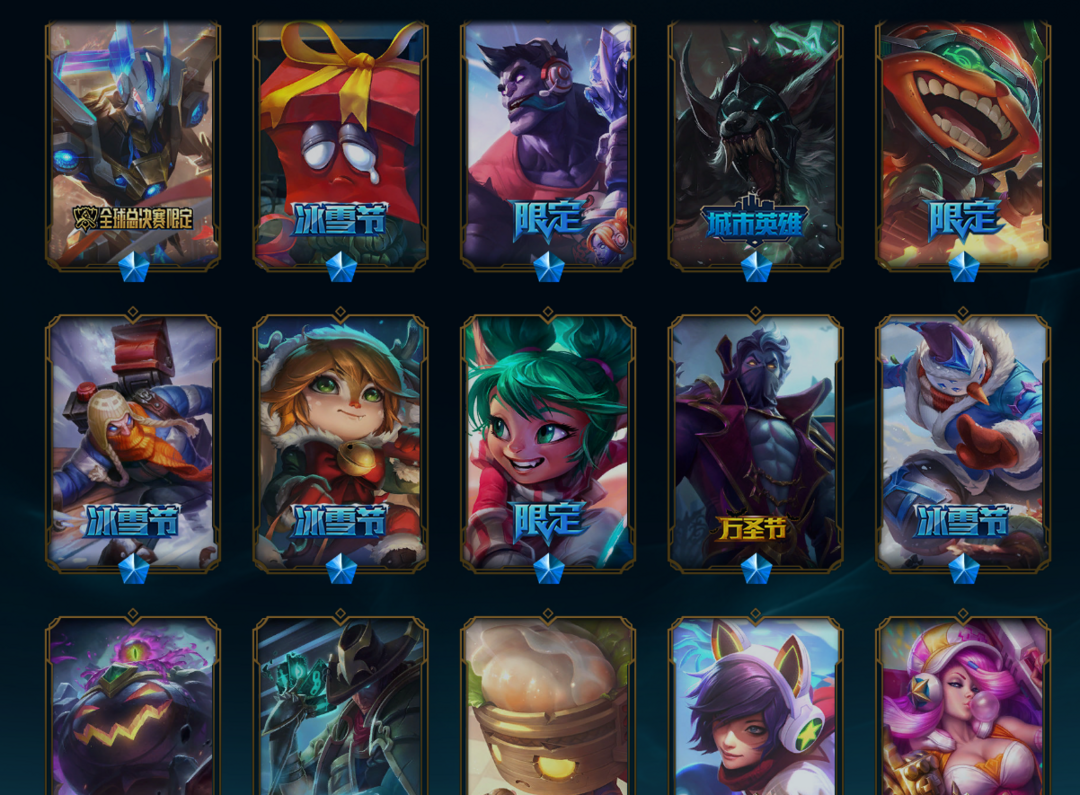
Task: Select the snowman with carrot nose skin card
Action: 963,444
